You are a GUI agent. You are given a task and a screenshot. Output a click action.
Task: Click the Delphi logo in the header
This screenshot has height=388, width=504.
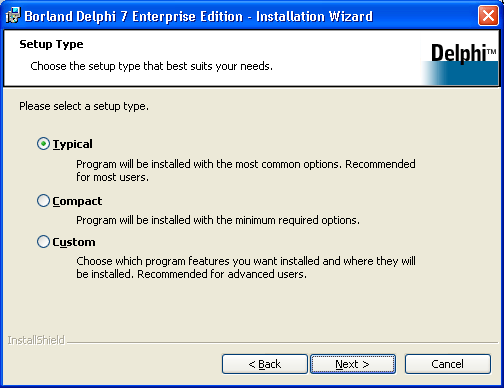pos(460,63)
